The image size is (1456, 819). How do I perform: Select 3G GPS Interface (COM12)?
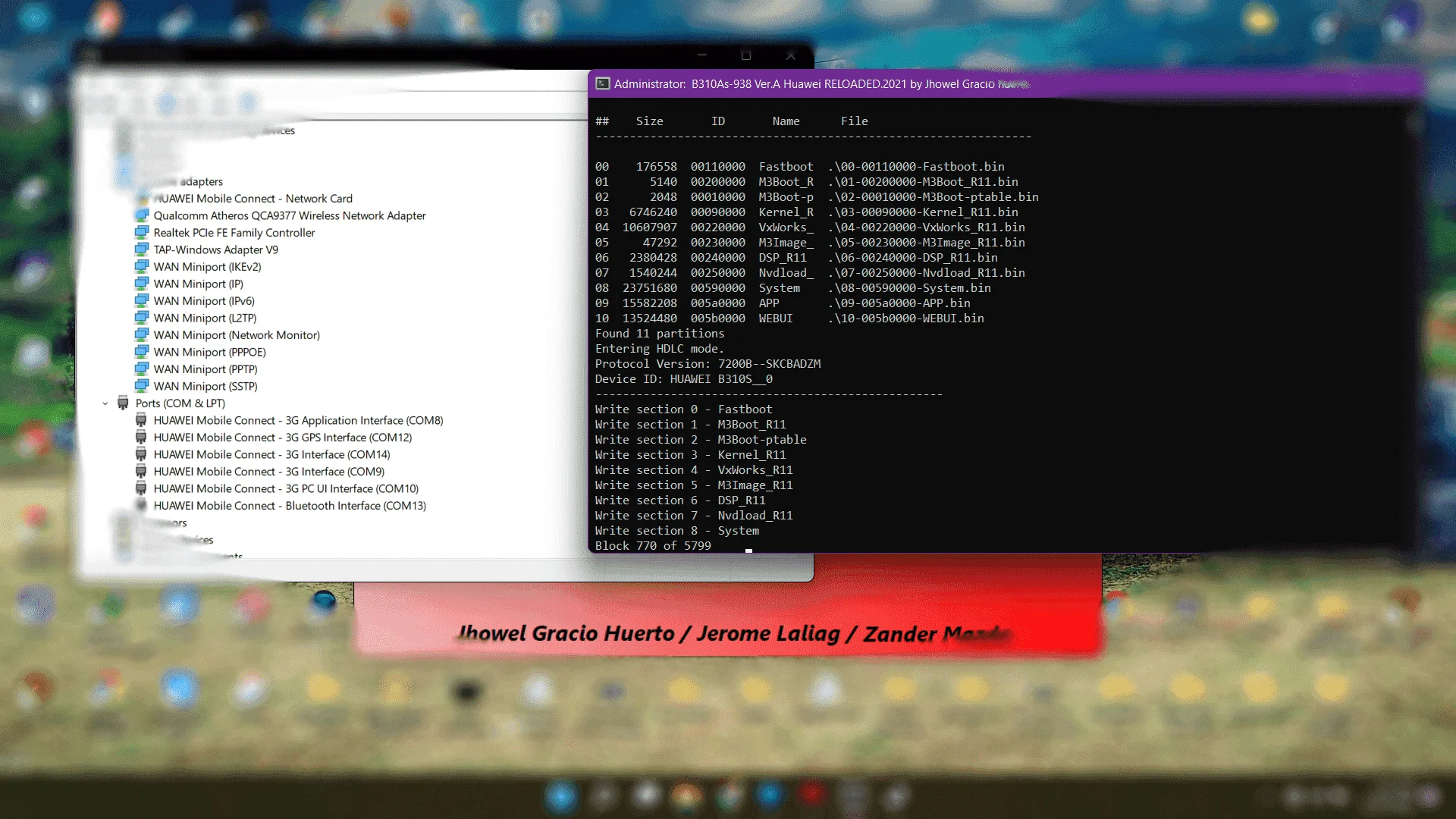(x=283, y=438)
